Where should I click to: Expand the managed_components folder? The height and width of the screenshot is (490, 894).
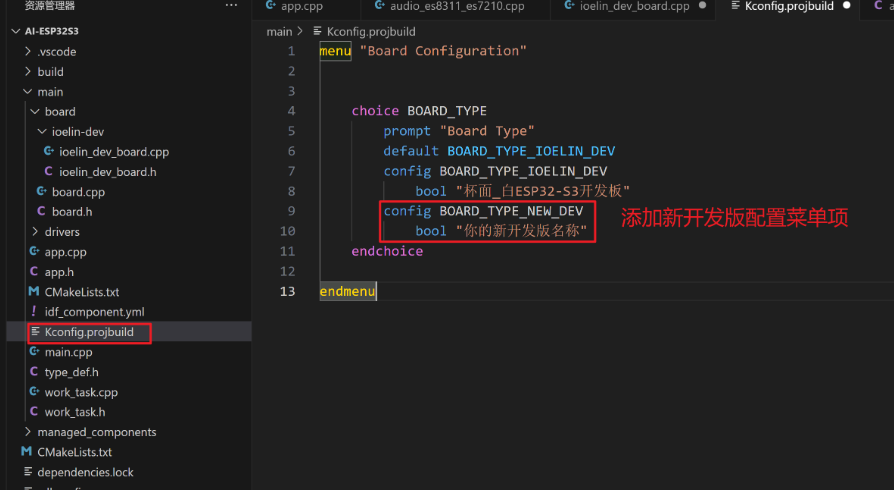tap(28, 432)
